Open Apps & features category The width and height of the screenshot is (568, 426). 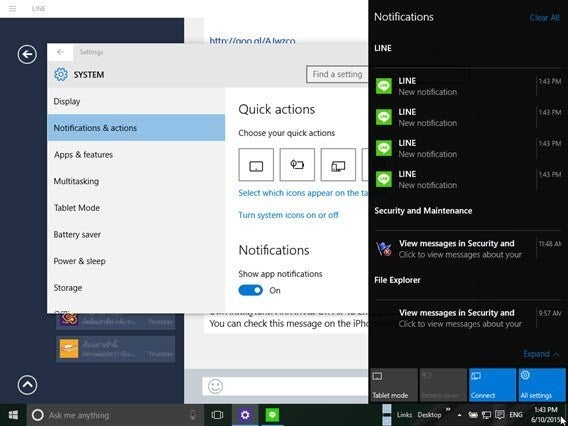pos(136,155)
